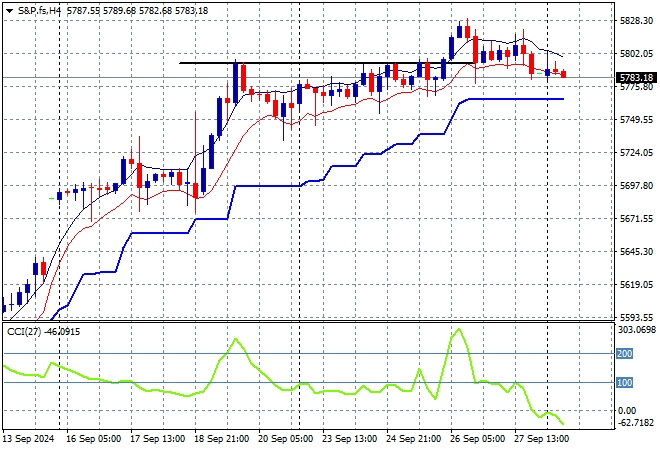The image size is (660, 450).
Task: Click the 24 Sep 21:00 time label
Action: coord(413,439)
